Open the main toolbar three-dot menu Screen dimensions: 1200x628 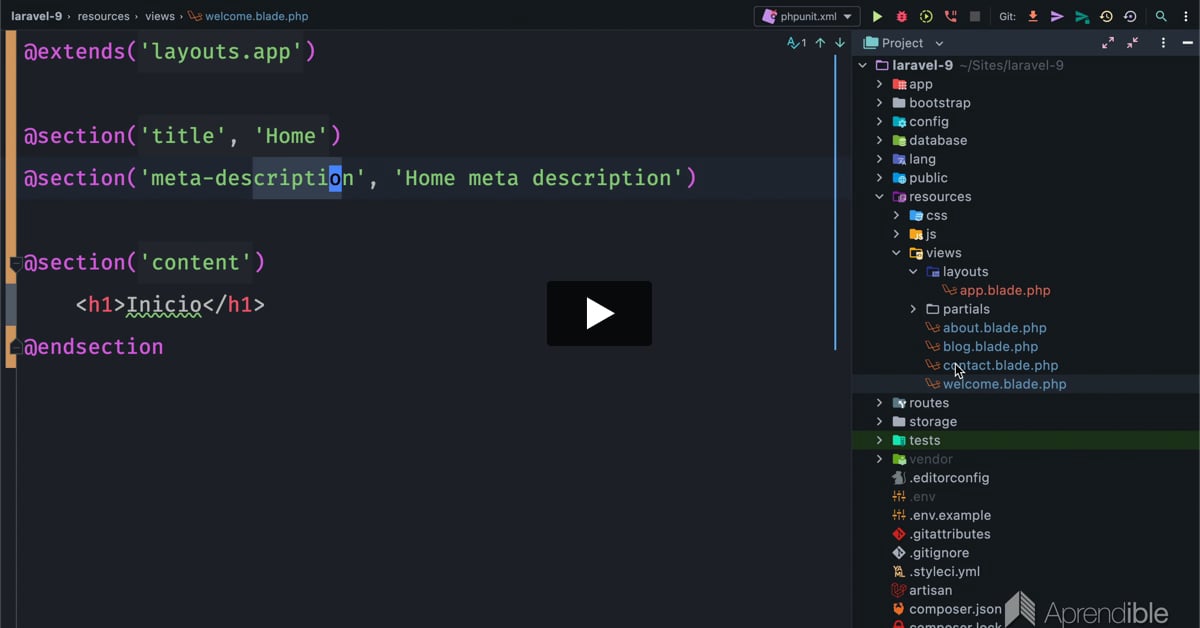coord(1185,16)
